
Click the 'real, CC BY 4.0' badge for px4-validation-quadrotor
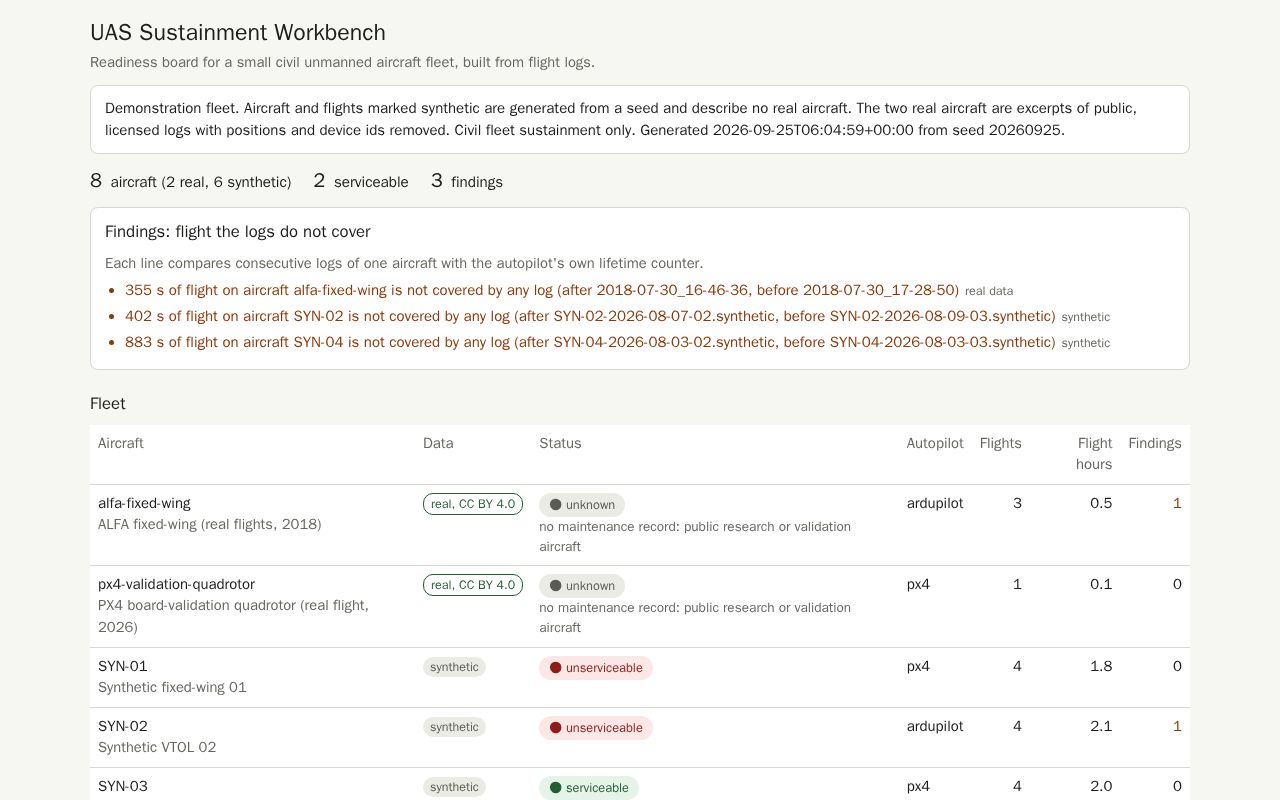(x=473, y=585)
